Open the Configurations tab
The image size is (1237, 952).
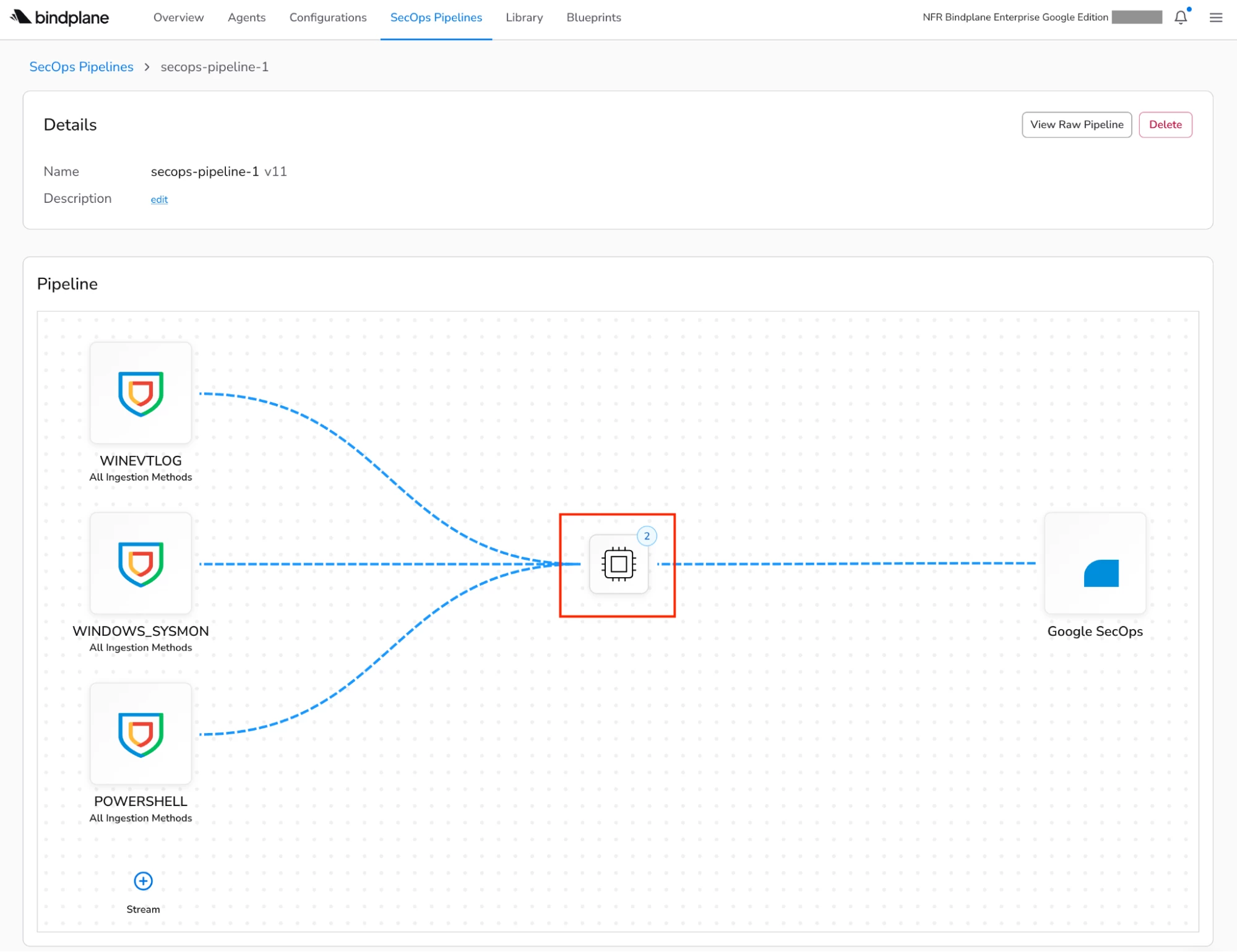(327, 17)
